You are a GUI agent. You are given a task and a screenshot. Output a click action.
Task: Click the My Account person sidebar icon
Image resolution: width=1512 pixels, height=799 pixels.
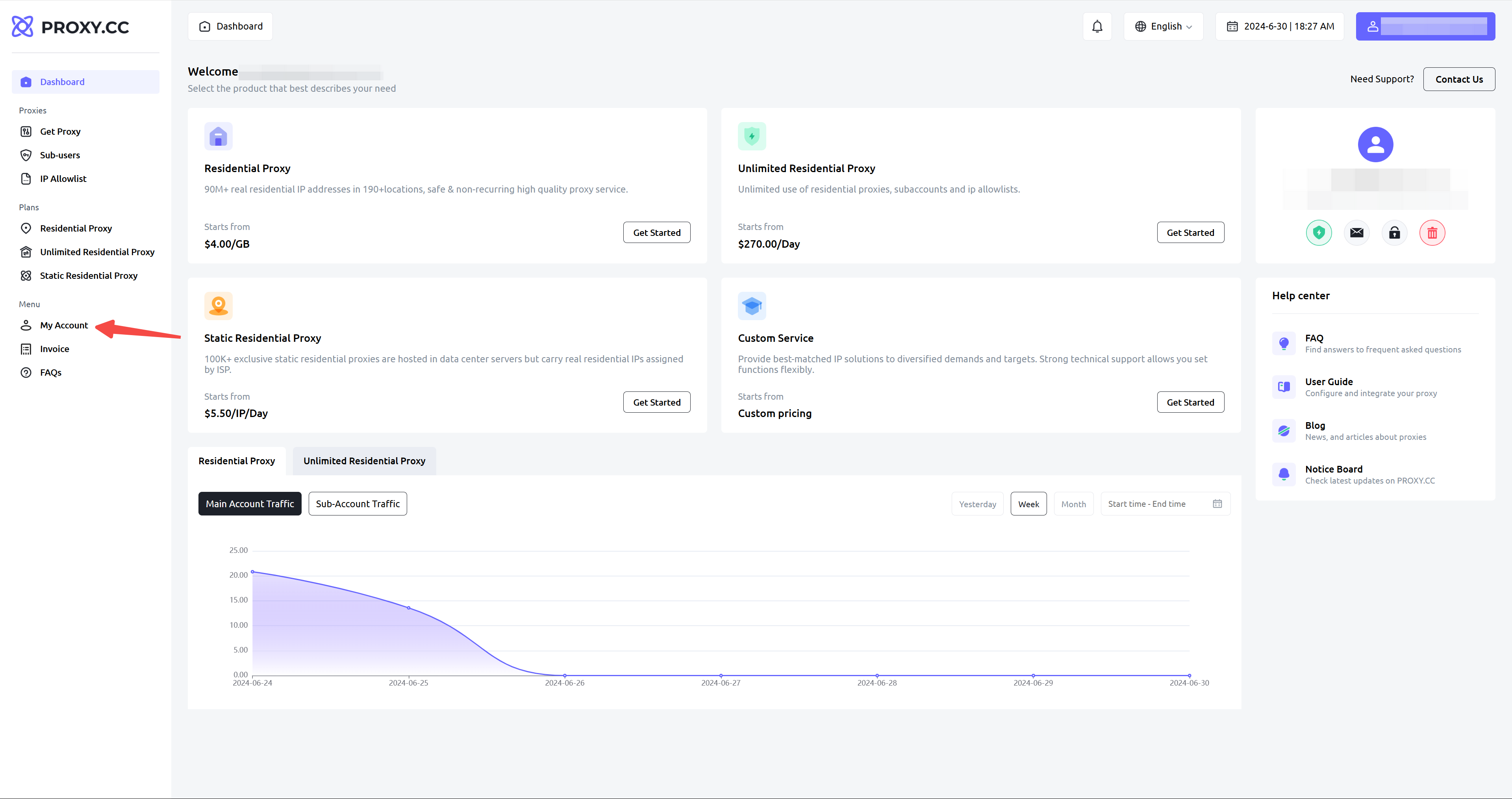tap(26, 325)
